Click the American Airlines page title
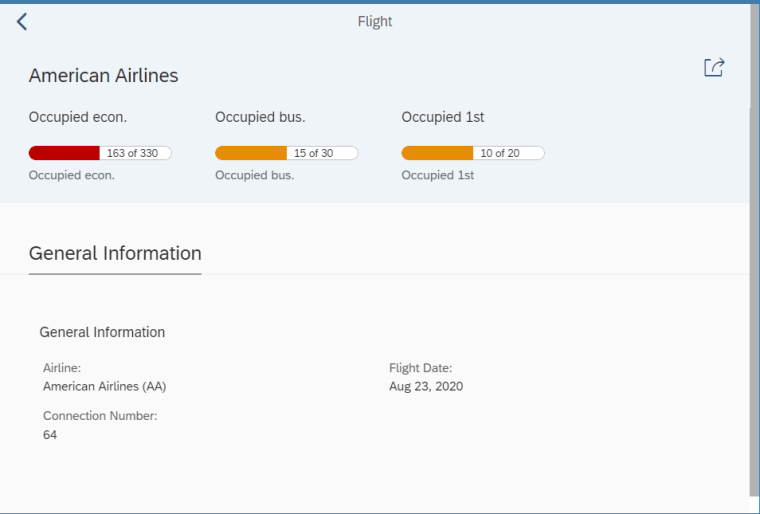This screenshot has width=760, height=514. pos(103,76)
